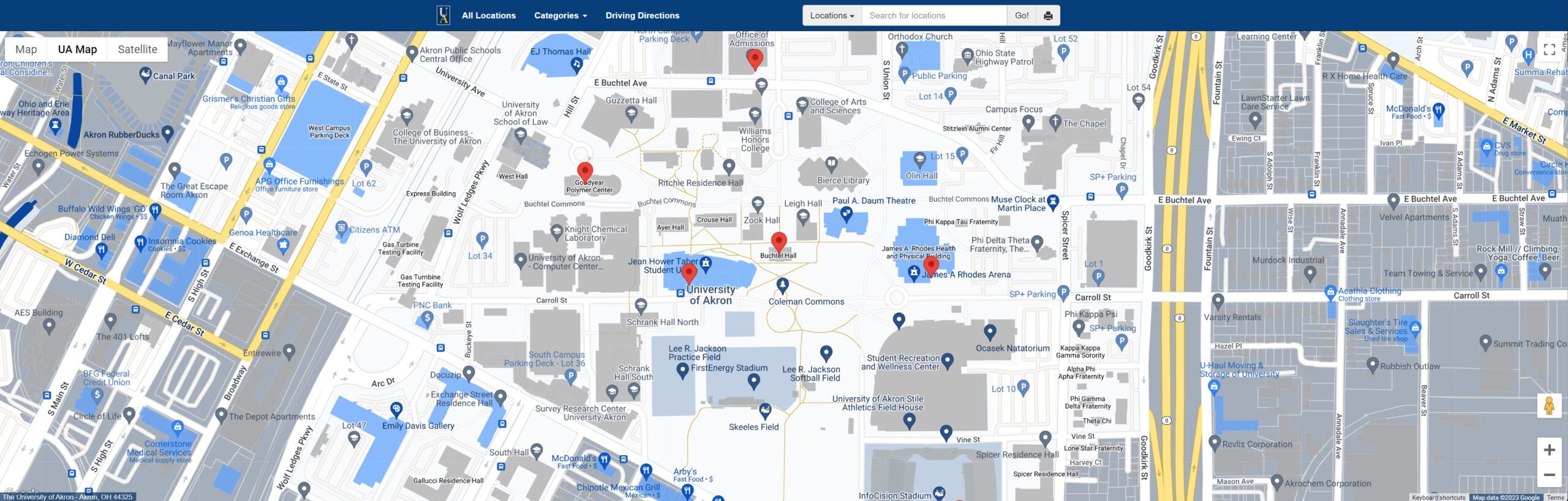Open All Locations in the navigation bar

click(x=488, y=15)
